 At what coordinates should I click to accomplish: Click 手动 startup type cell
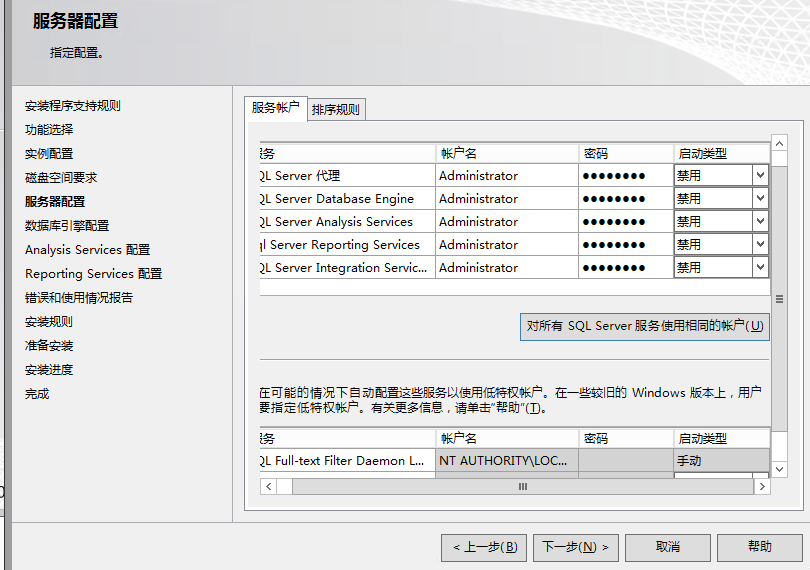click(x=722, y=460)
